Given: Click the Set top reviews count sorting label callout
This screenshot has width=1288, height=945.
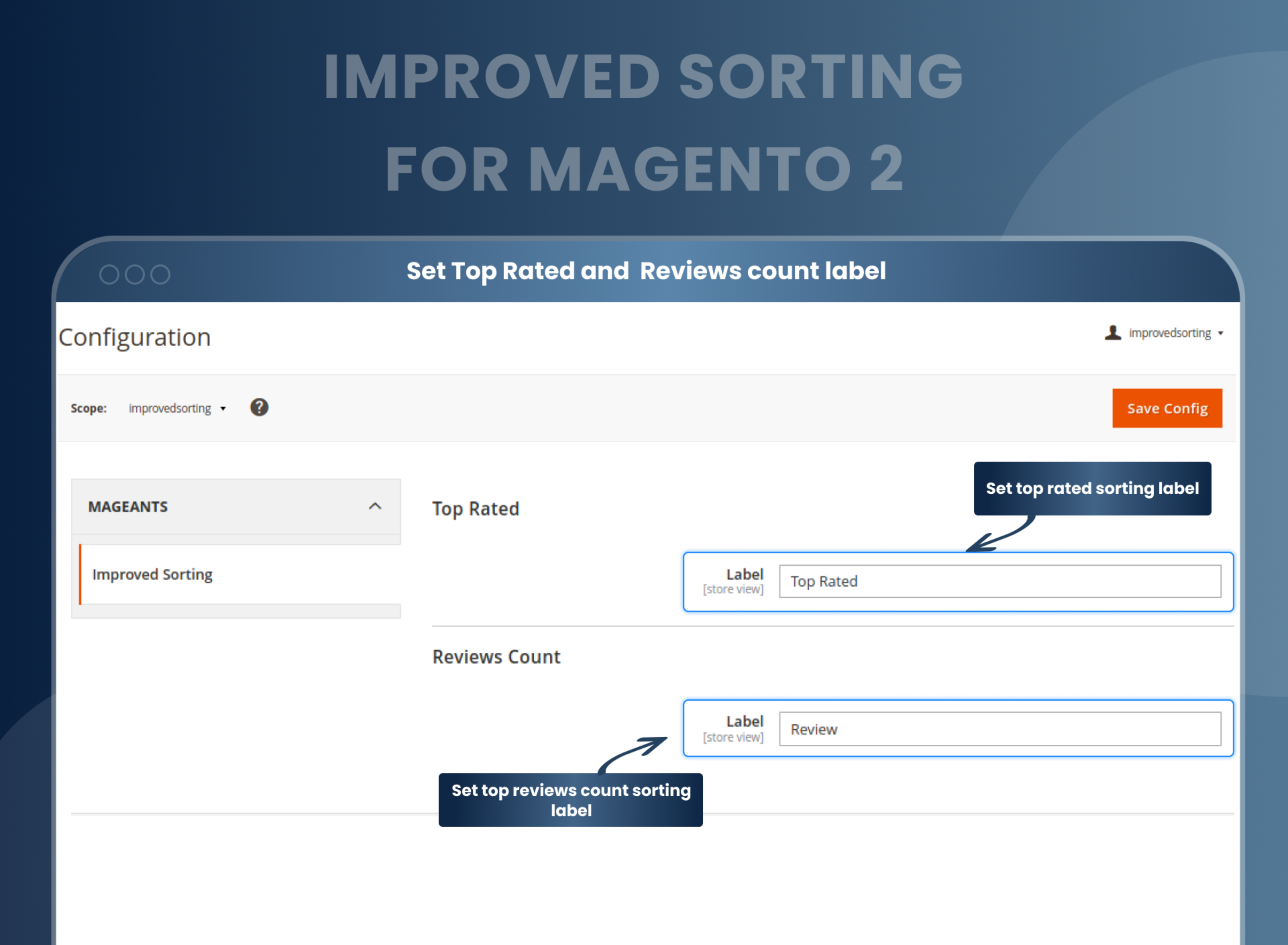Looking at the screenshot, I should pyautogui.click(x=571, y=800).
